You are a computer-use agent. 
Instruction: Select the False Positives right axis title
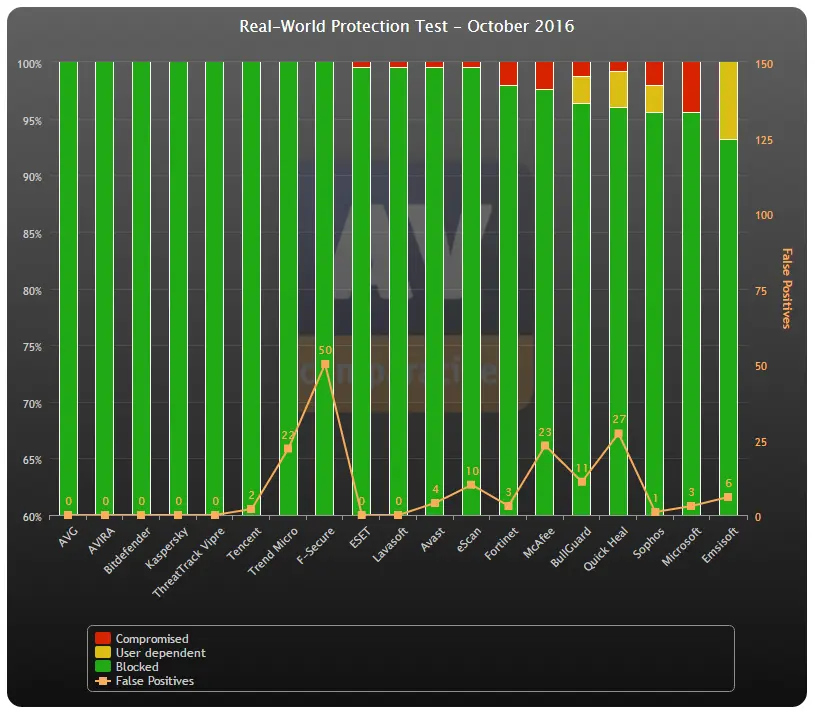pos(787,288)
